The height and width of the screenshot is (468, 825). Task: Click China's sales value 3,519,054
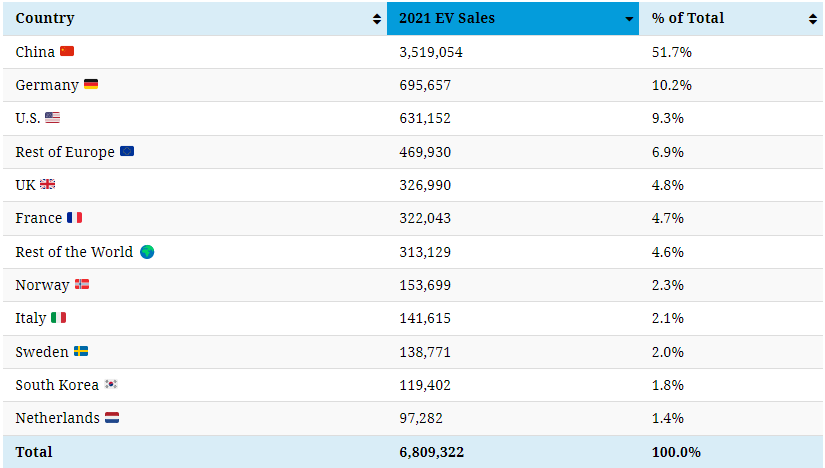[x=431, y=52]
